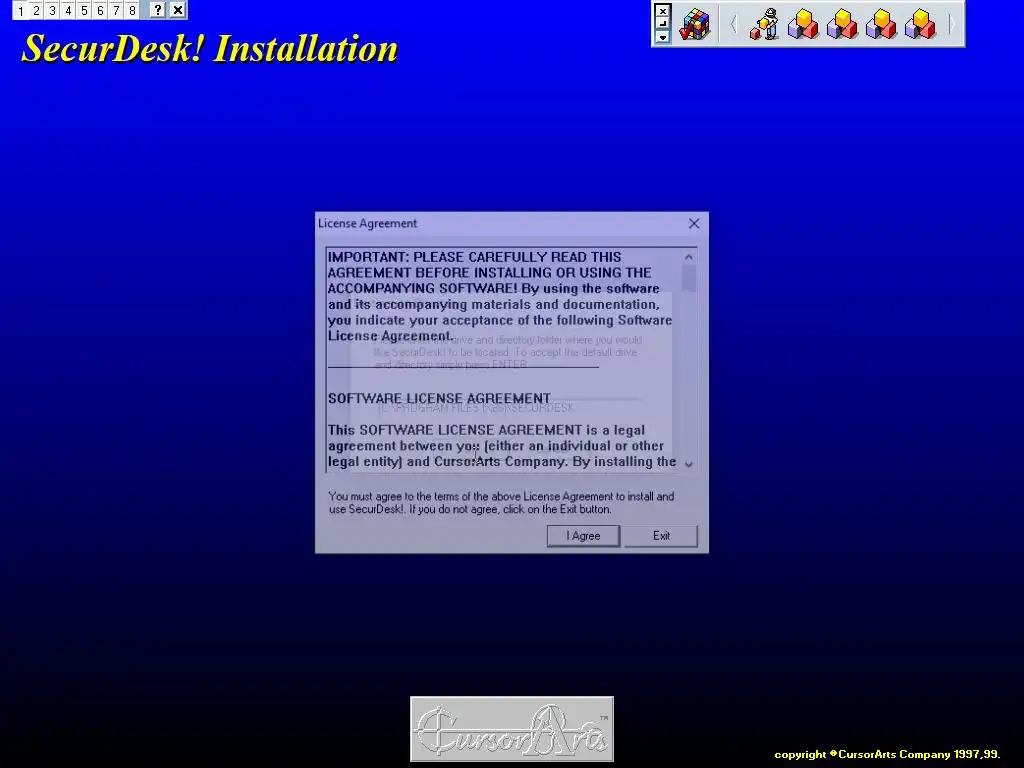Dock the floating toolbar using the corner button
This screenshot has height=768, width=1024.
662,24
